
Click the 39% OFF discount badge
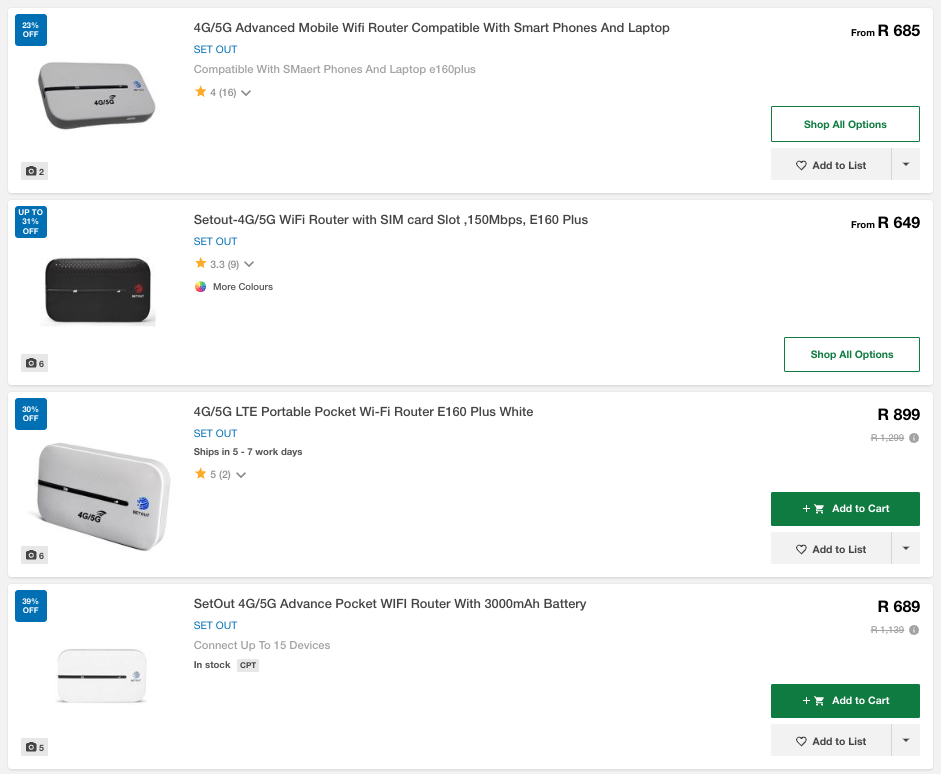tap(31, 606)
